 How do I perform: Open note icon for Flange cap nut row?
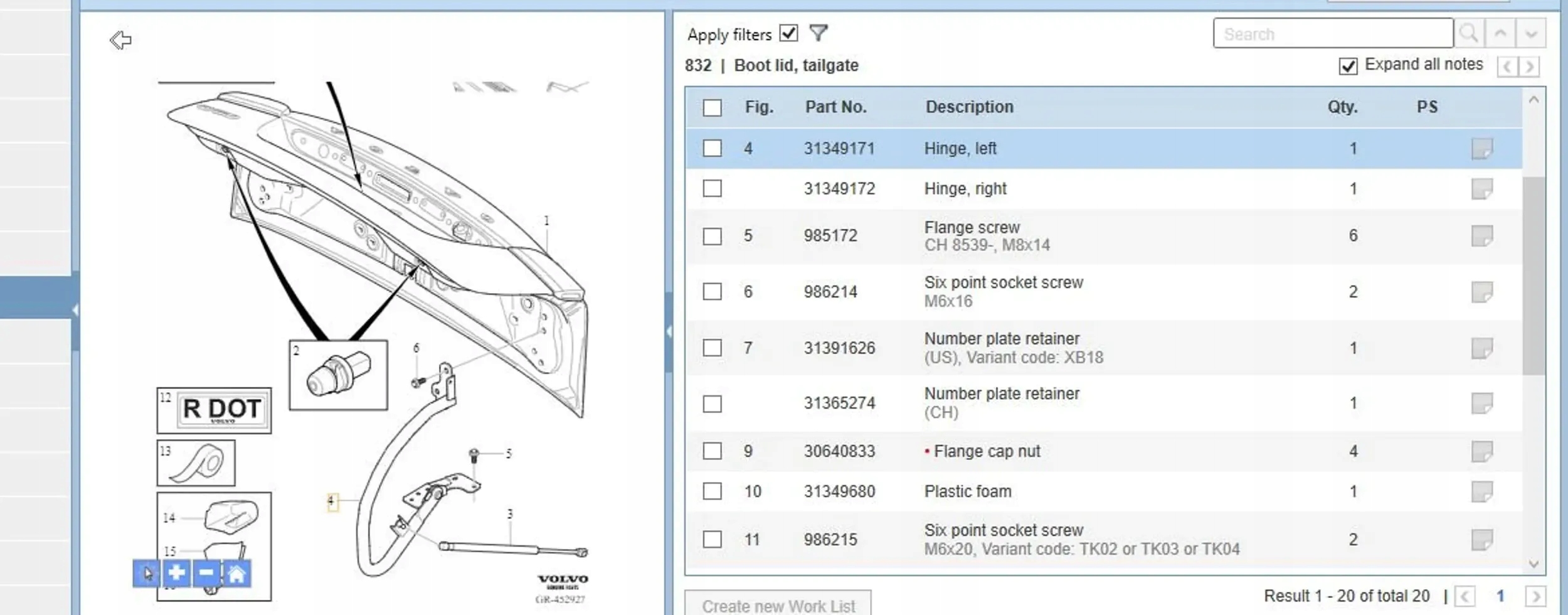[x=1482, y=451]
